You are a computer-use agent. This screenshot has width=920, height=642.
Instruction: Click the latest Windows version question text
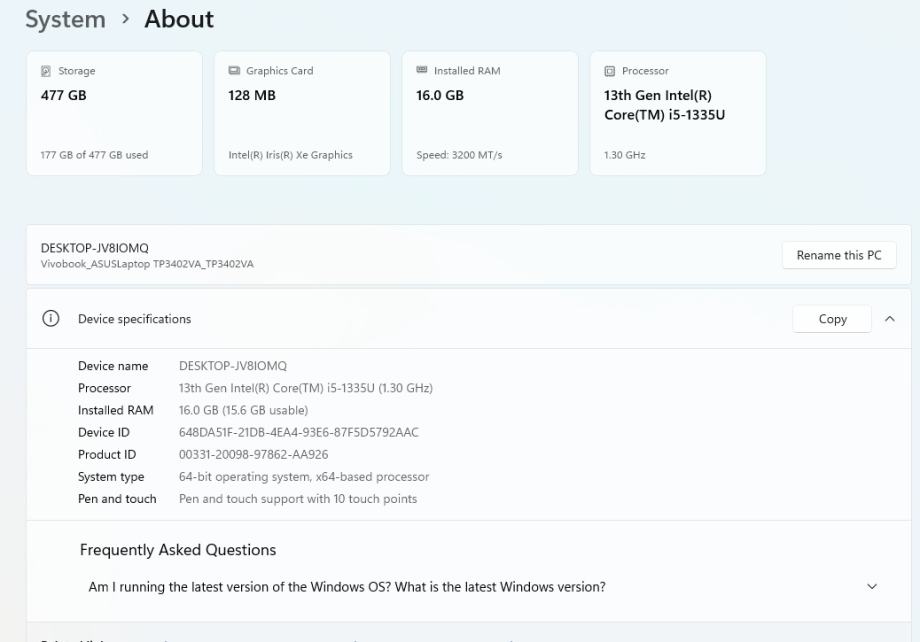(x=347, y=587)
